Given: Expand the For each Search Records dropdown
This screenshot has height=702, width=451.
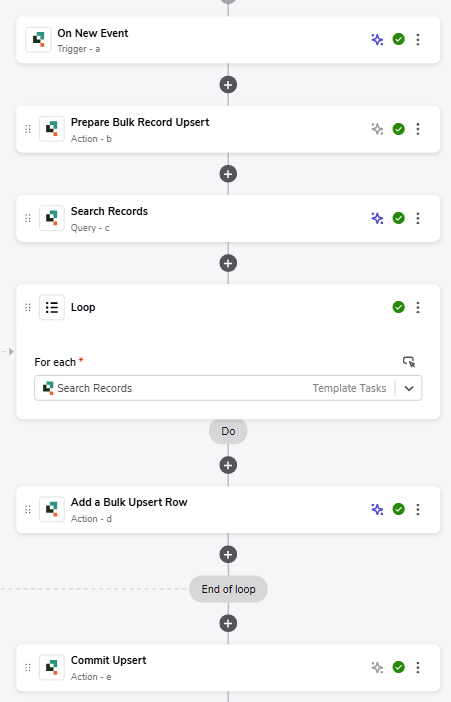Looking at the screenshot, I should (409, 388).
